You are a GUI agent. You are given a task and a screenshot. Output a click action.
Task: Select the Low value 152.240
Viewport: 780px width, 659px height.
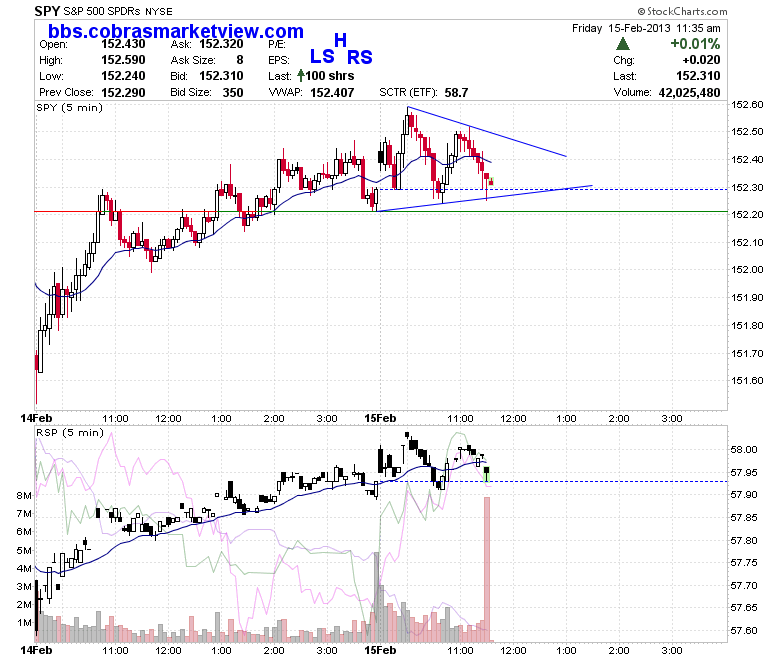click(123, 76)
